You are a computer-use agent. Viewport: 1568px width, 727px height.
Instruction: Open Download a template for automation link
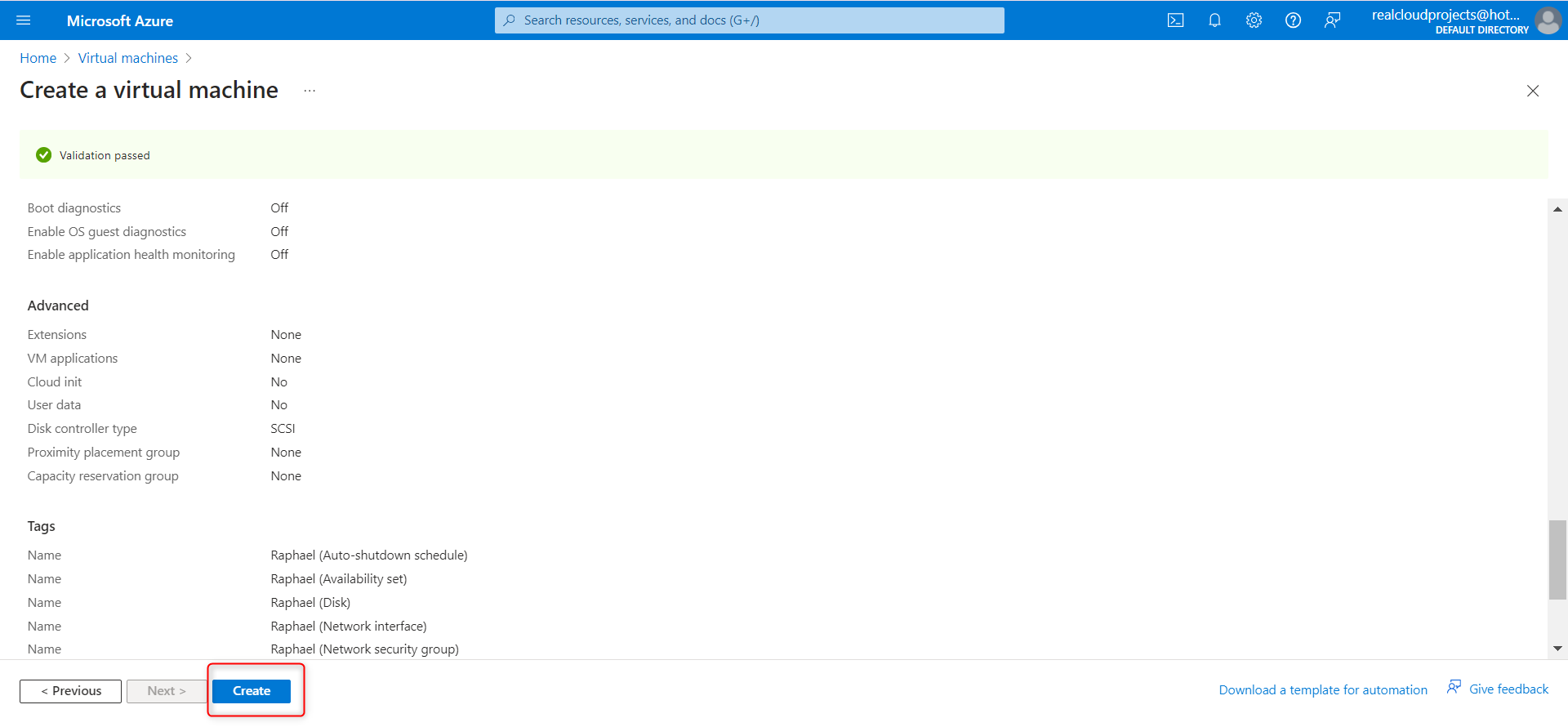pyautogui.click(x=1323, y=690)
